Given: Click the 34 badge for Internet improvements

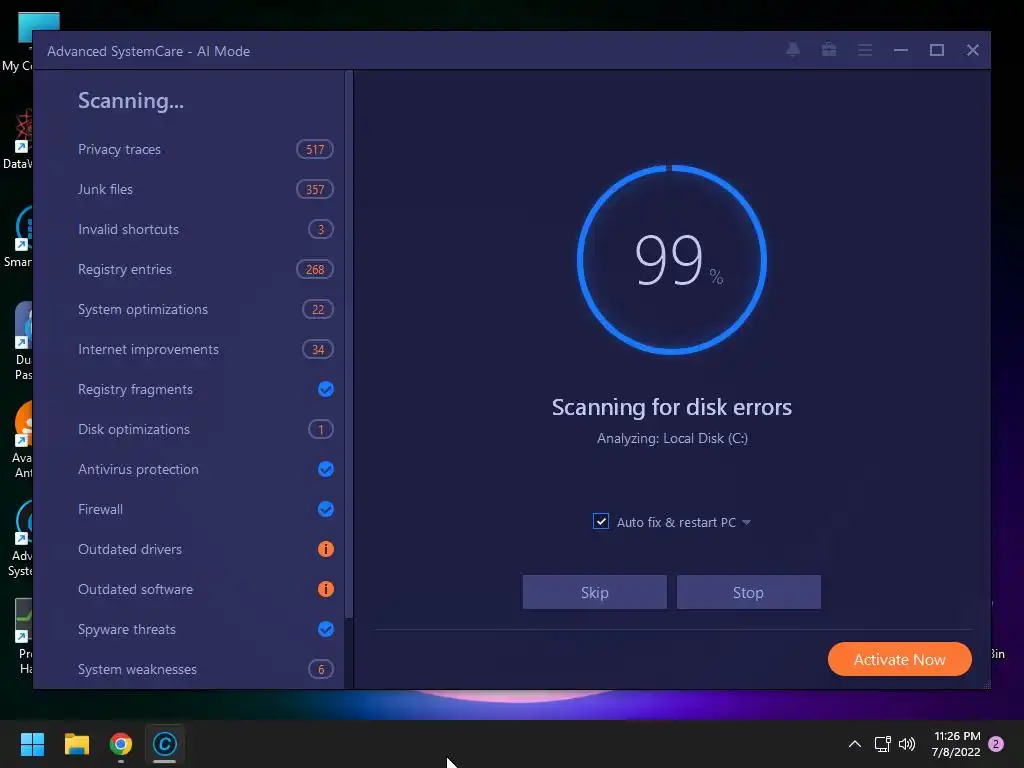Looking at the screenshot, I should pyautogui.click(x=318, y=349).
